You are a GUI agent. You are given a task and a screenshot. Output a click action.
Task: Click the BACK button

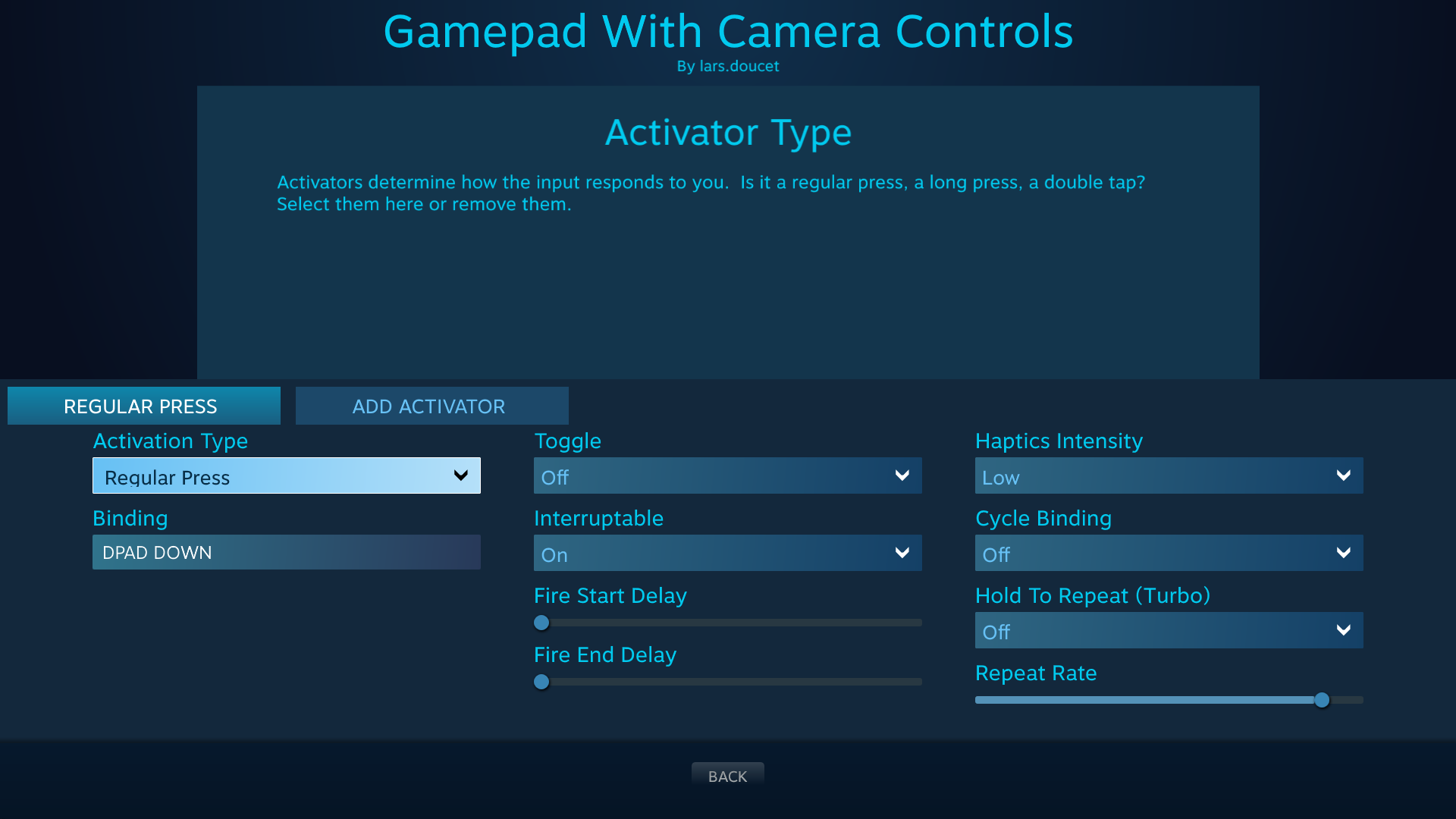click(x=728, y=775)
